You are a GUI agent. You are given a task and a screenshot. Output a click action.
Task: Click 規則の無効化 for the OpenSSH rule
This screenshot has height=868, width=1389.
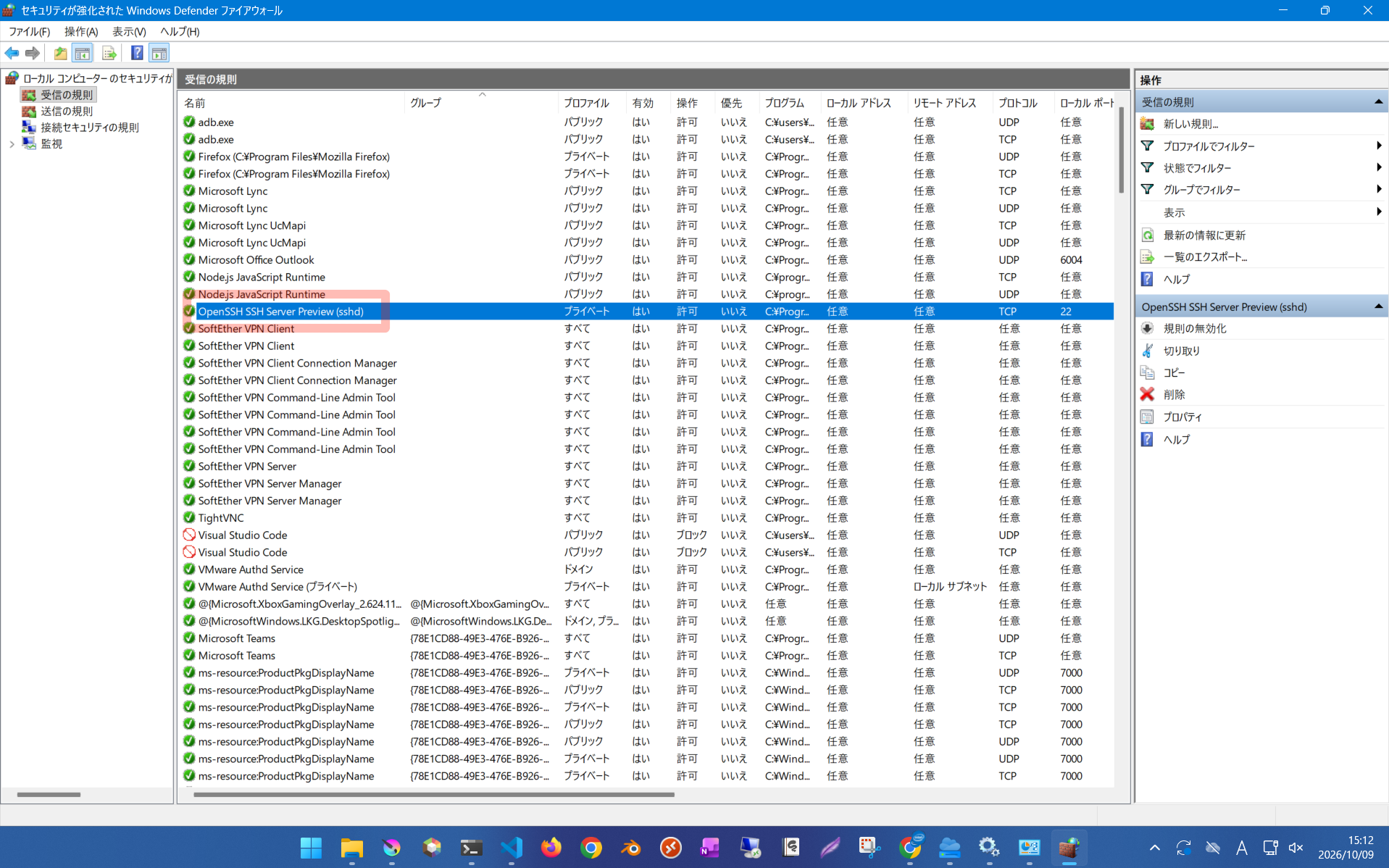pos(1194,328)
